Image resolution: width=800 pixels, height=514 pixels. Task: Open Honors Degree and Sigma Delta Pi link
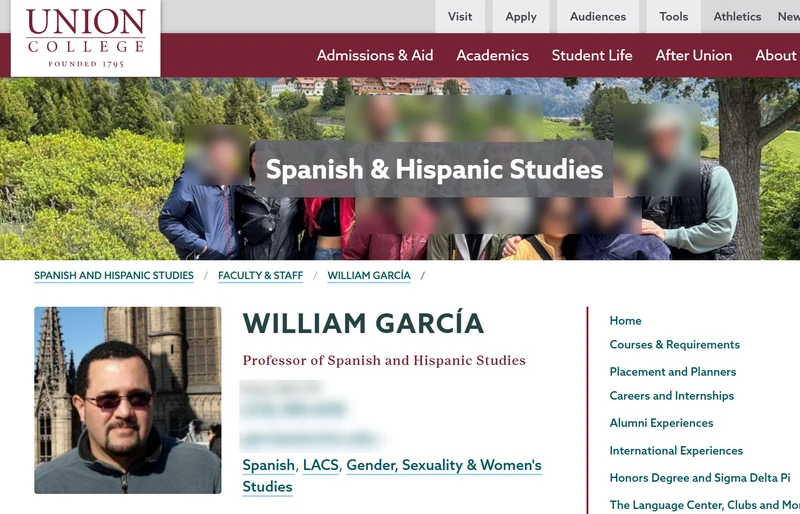pos(699,478)
